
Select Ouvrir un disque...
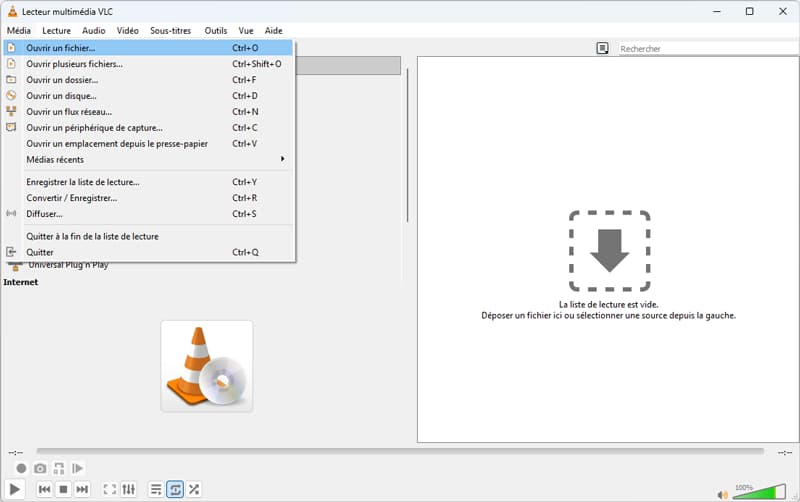148,95
